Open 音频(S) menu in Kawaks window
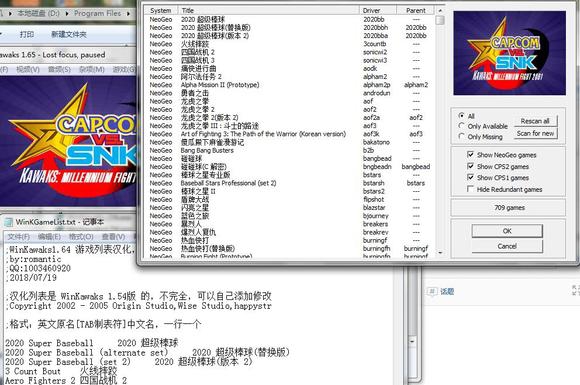The width and height of the screenshot is (580, 385). coord(59,70)
